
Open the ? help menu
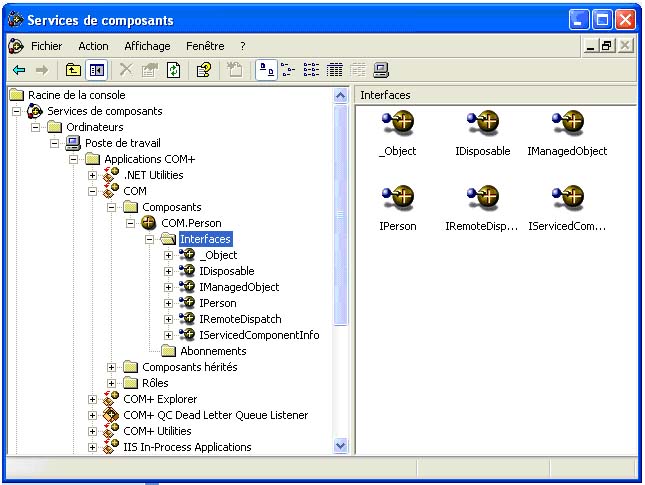tap(243, 46)
